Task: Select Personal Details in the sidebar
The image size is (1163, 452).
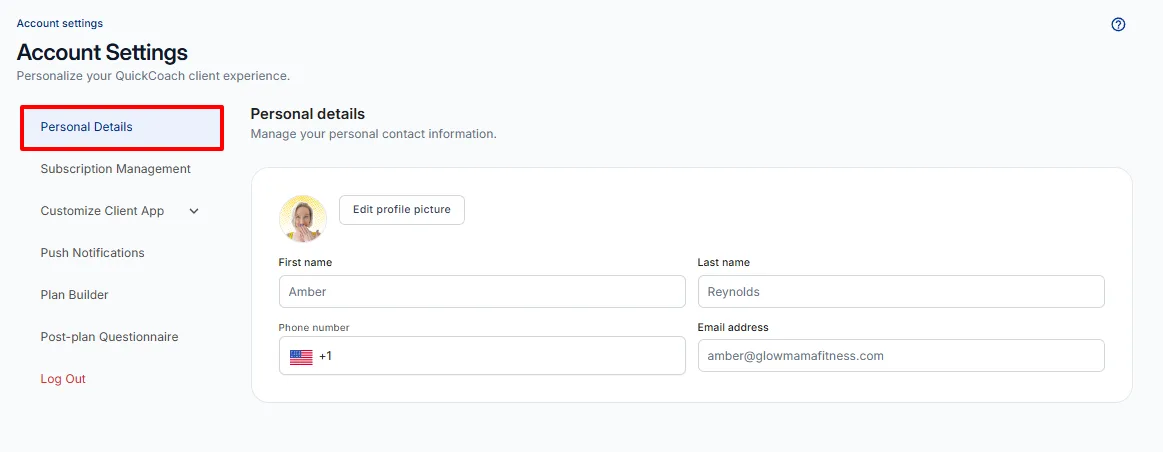Action: point(122,127)
